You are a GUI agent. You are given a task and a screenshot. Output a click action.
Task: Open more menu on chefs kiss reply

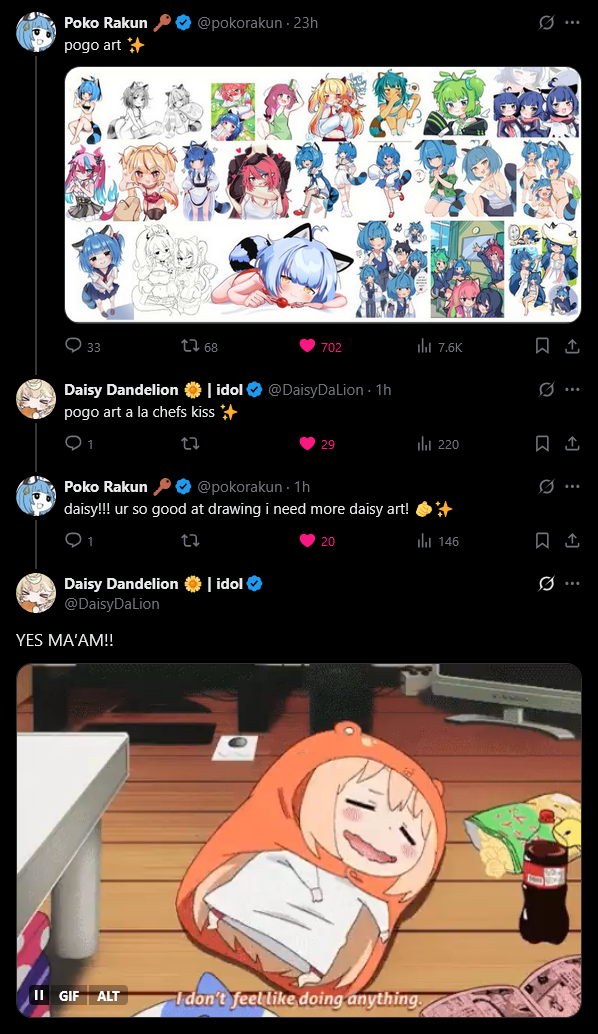(572, 390)
